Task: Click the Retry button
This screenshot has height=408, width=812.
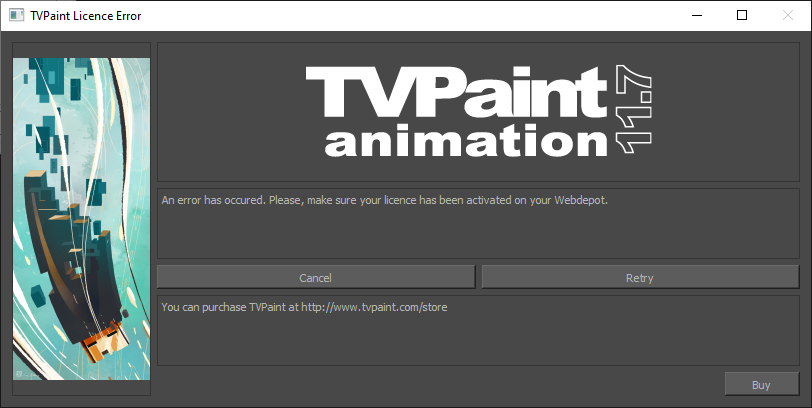Action: (640, 278)
